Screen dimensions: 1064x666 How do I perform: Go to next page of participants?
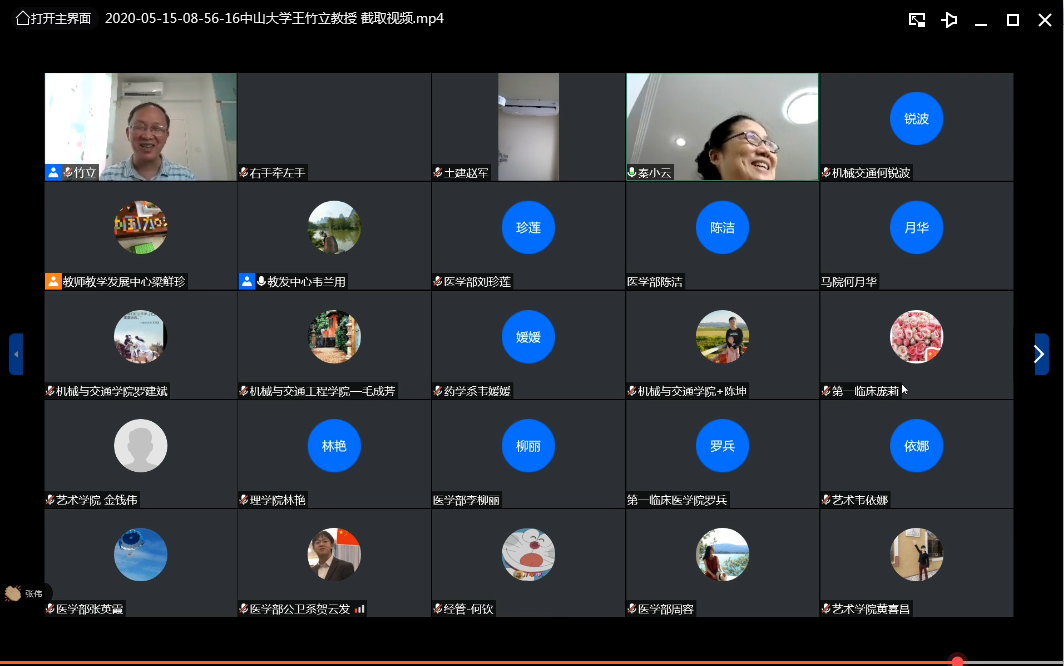[x=1040, y=354]
